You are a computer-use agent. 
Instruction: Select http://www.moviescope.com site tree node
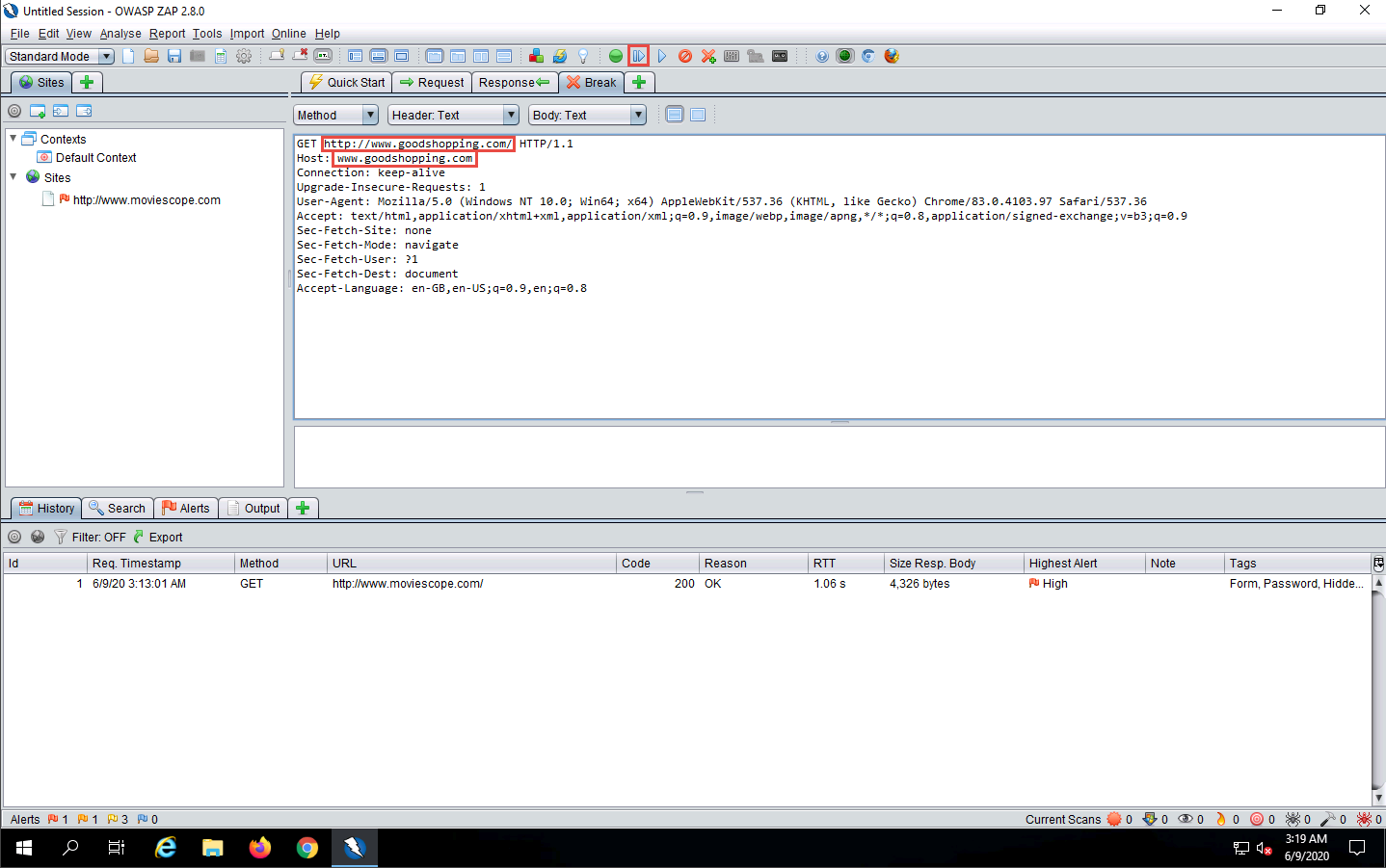[x=147, y=200]
